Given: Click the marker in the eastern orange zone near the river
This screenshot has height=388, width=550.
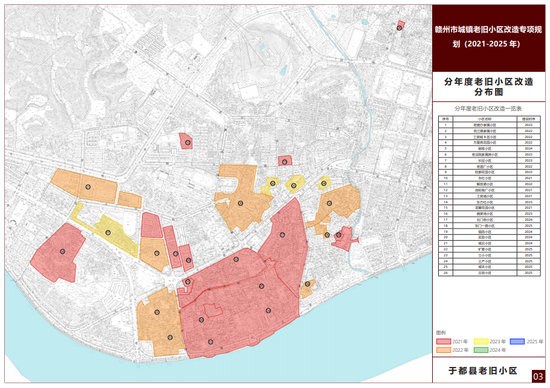Looking at the screenshot, I should tap(329, 203).
